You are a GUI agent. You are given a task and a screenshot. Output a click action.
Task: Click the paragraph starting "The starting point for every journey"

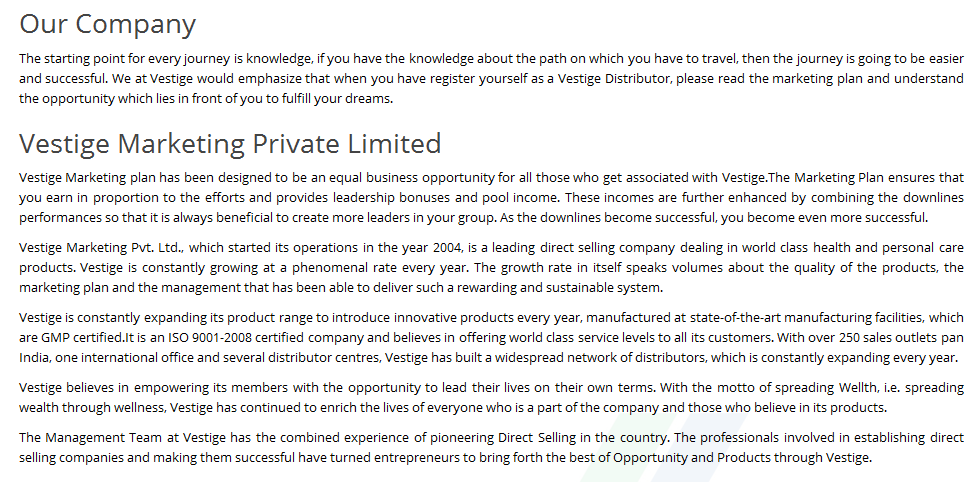coord(491,79)
